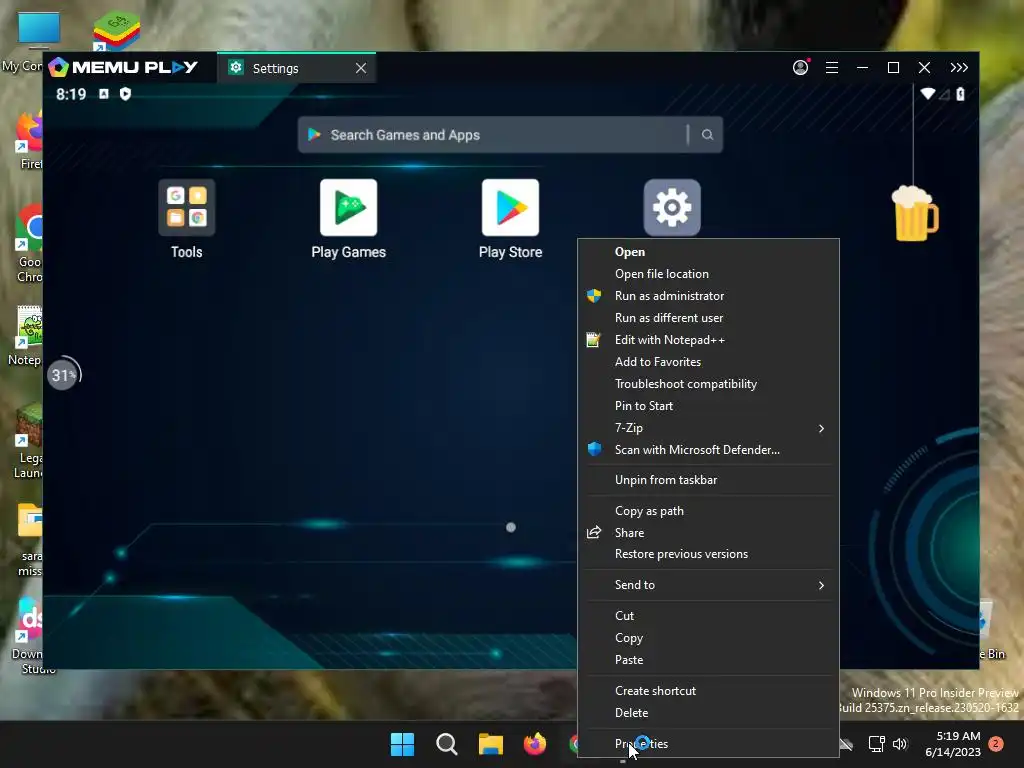Open Properties from the context menu
The width and height of the screenshot is (1024, 768).
(709, 744)
